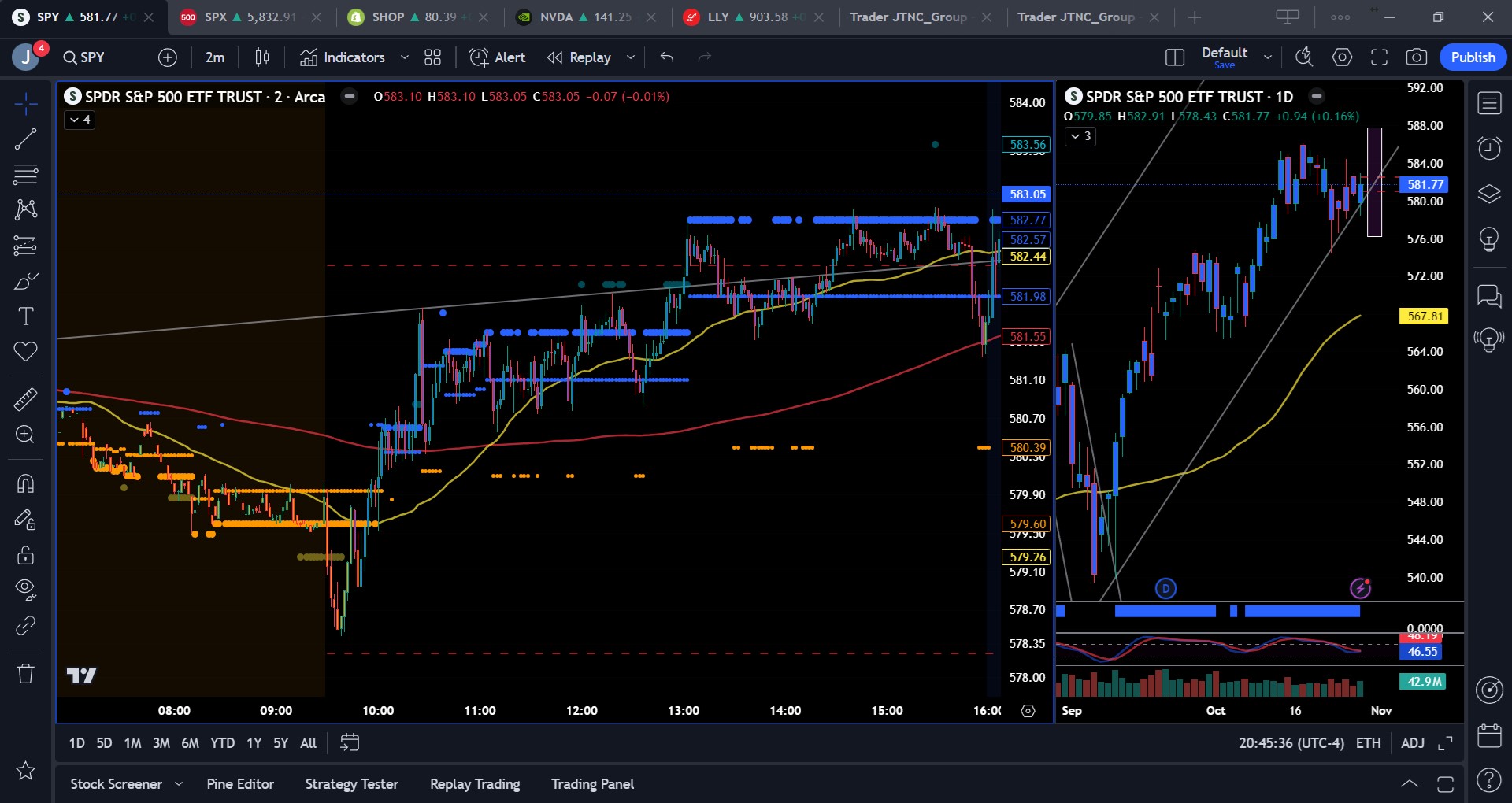Screen dimensions: 1512x803
Task: Open quick search icon
Action: point(1304,57)
